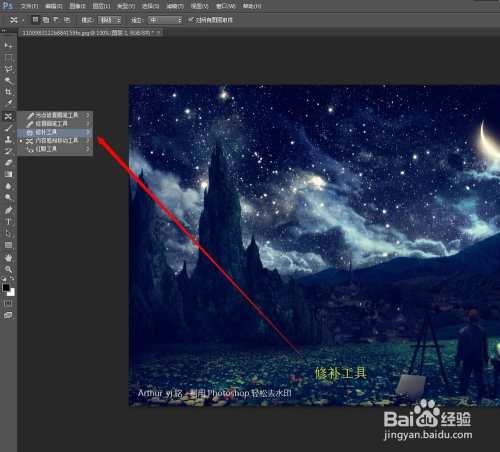Close the open jpg document tab
Viewport: 500px width, 452px height.
click(159, 32)
